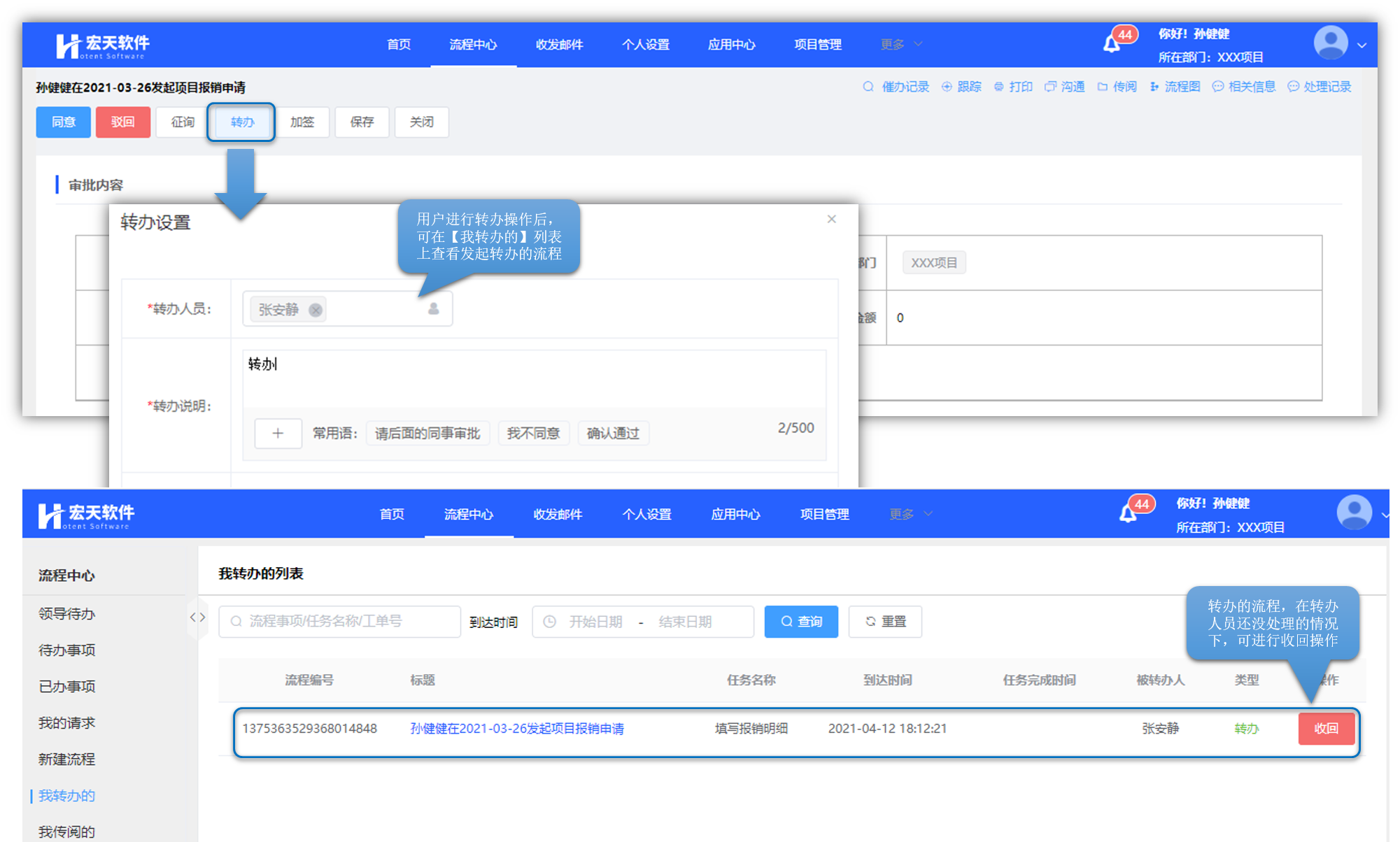Click the 流程事项/任务名称/工单号 search field
This screenshot has height=842, width=1400.
coord(340,622)
